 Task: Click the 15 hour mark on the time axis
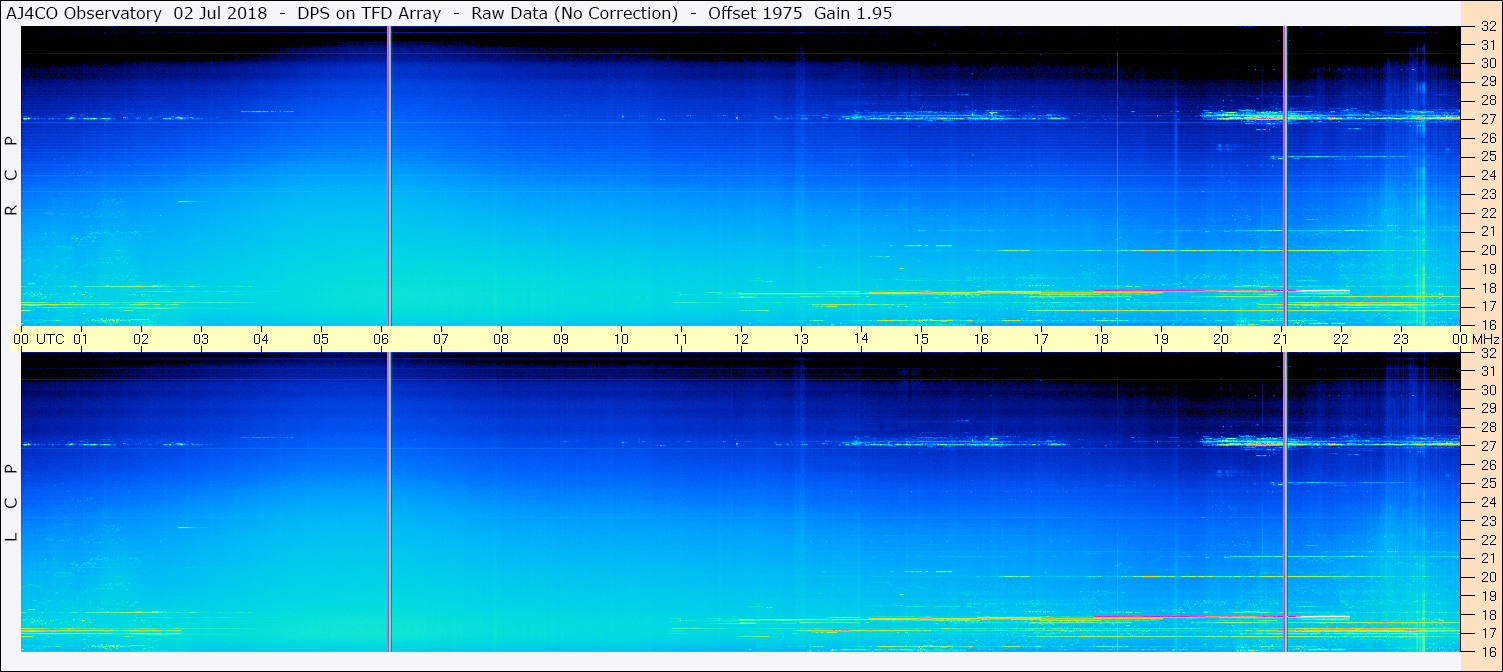pyautogui.click(x=921, y=339)
